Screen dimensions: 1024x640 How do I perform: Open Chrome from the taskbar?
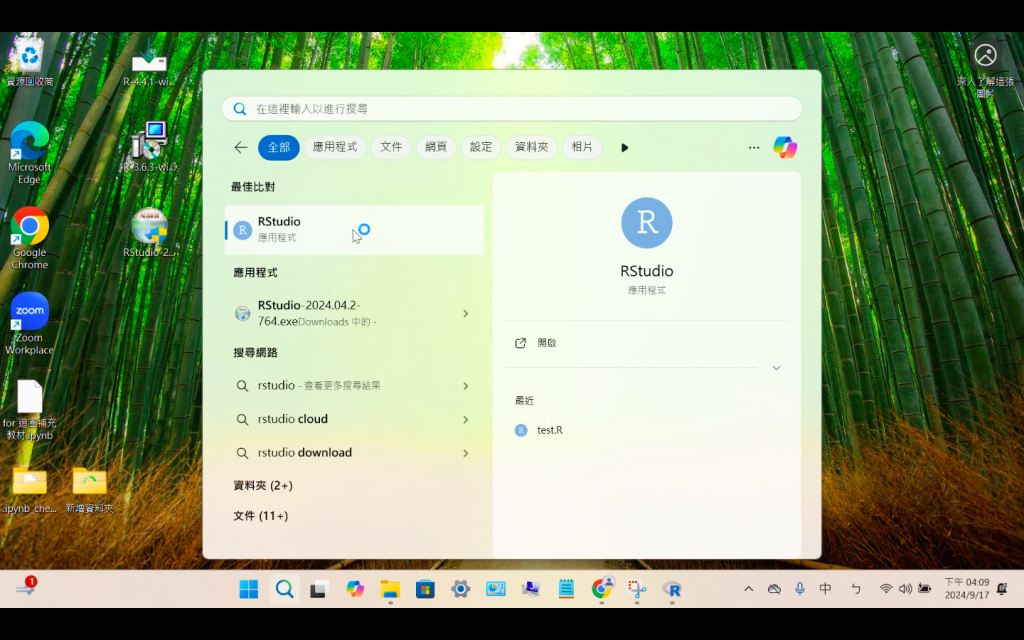[601, 589]
